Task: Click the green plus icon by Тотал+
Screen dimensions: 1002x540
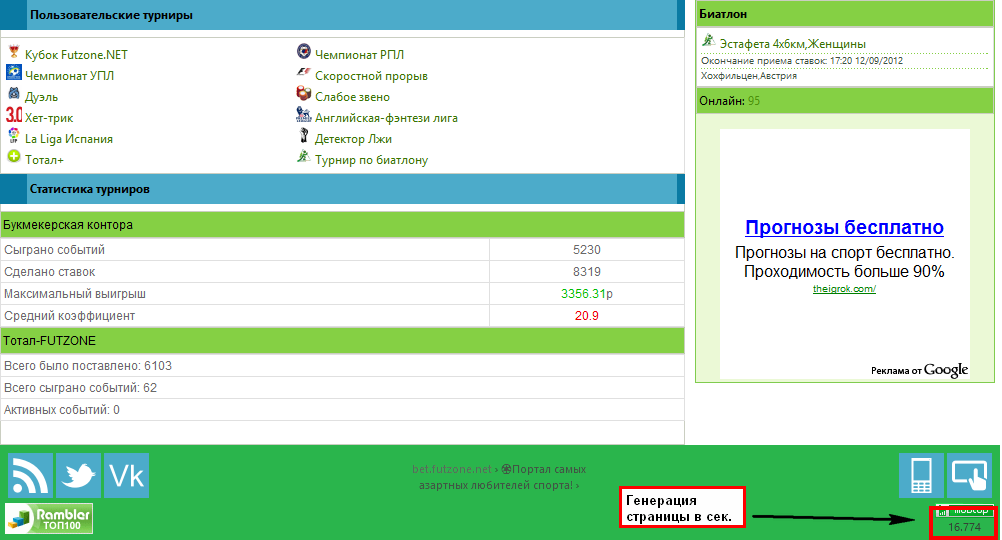Action: [13, 156]
